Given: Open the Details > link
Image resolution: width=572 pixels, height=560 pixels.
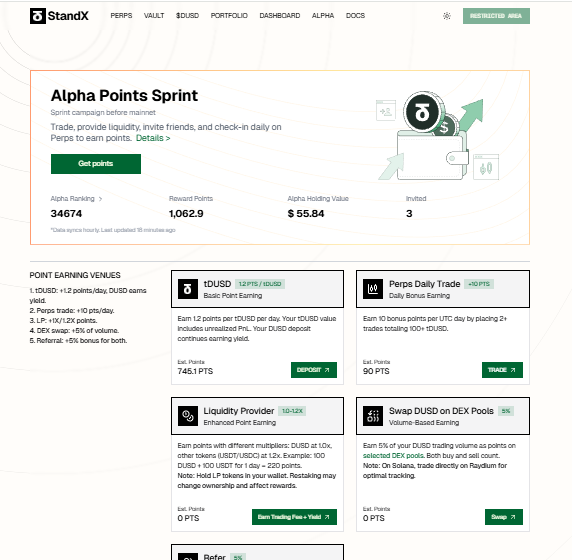Looking at the screenshot, I should [153, 138].
